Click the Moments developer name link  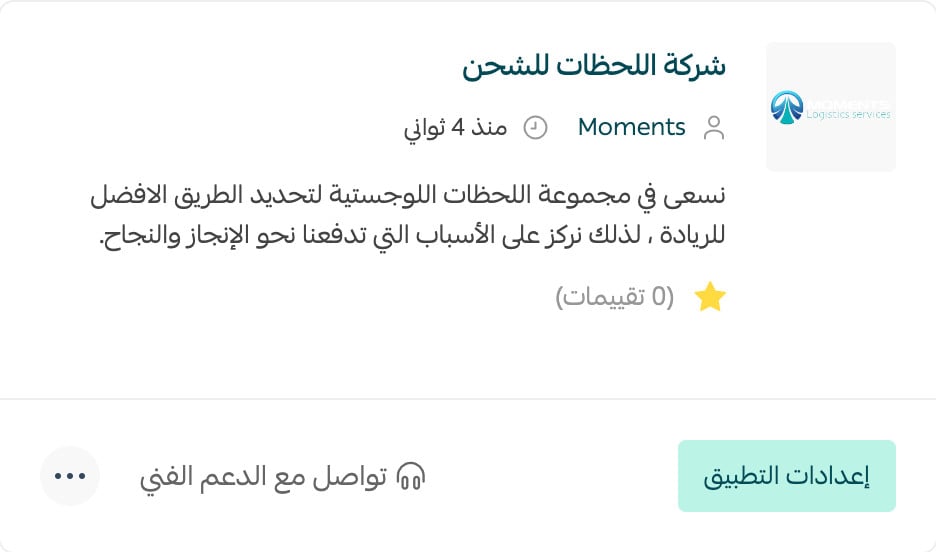[632, 127]
